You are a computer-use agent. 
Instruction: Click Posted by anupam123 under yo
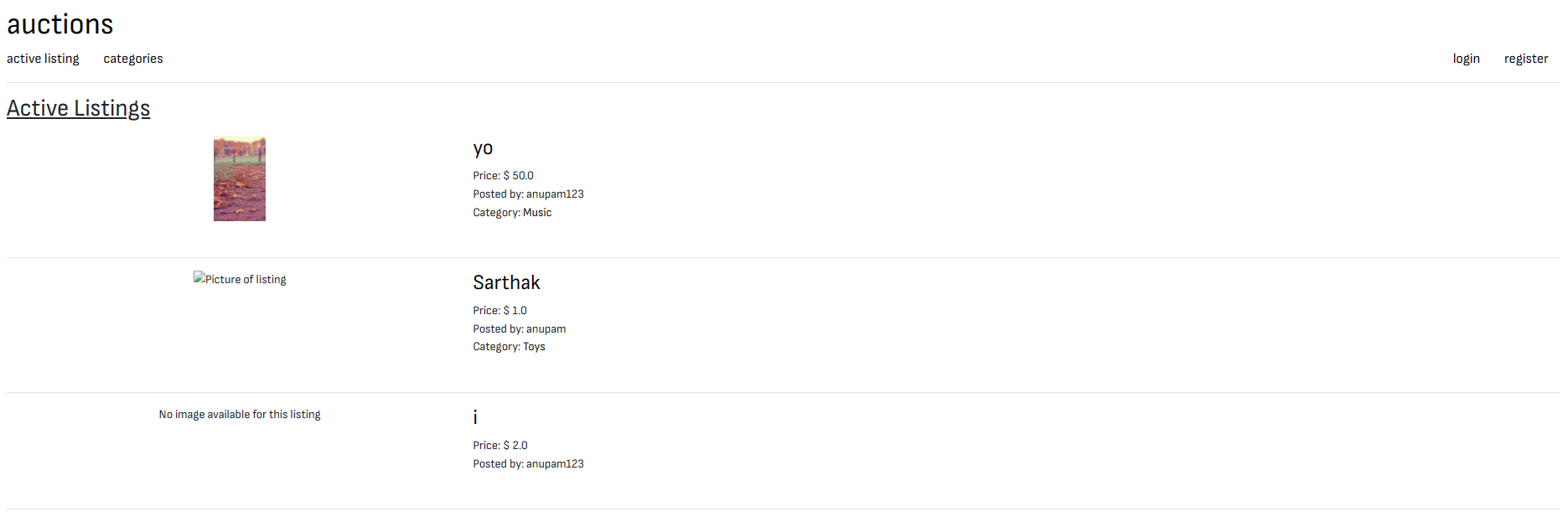click(528, 194)
